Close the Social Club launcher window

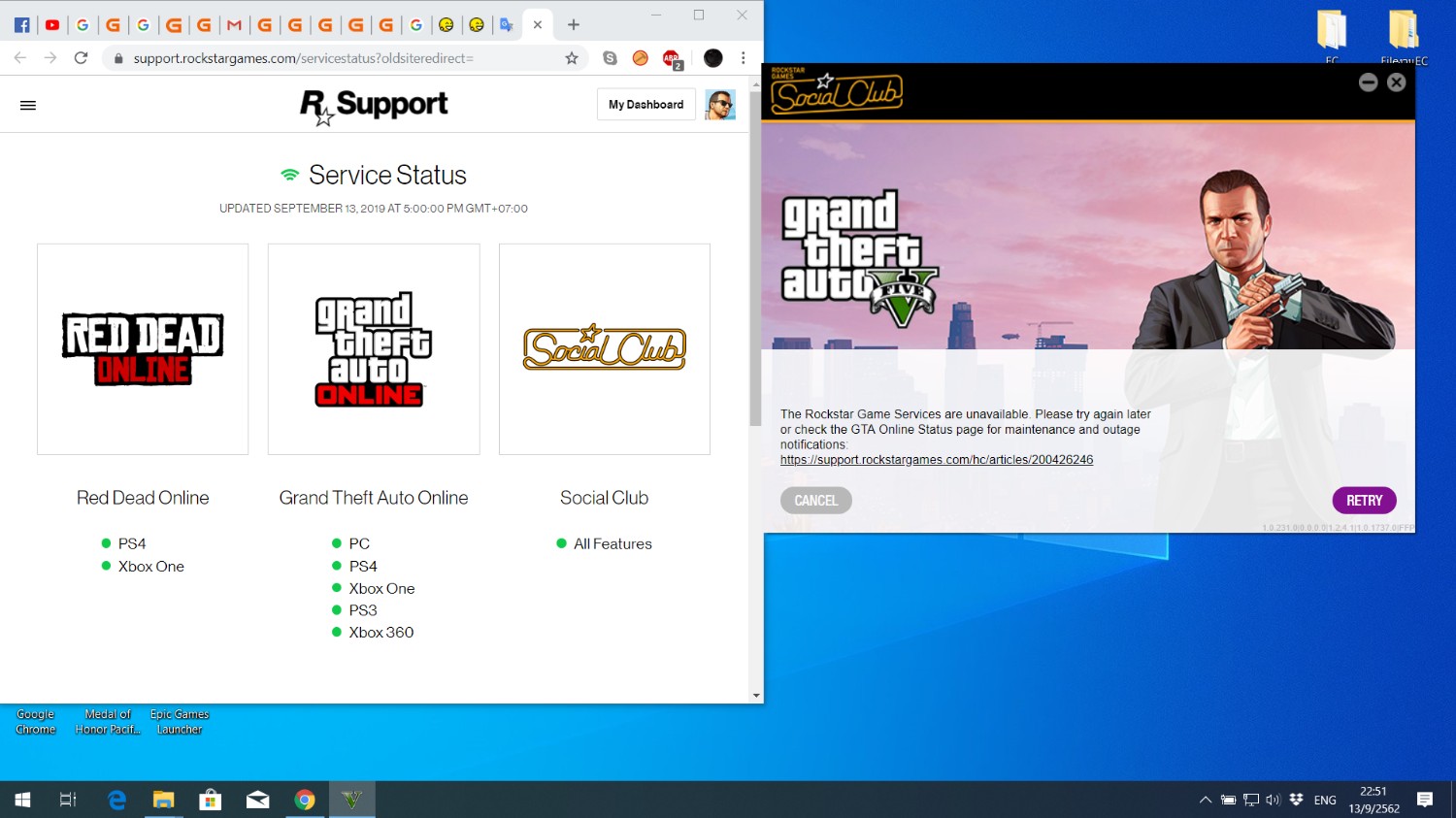pos(1397,82)
